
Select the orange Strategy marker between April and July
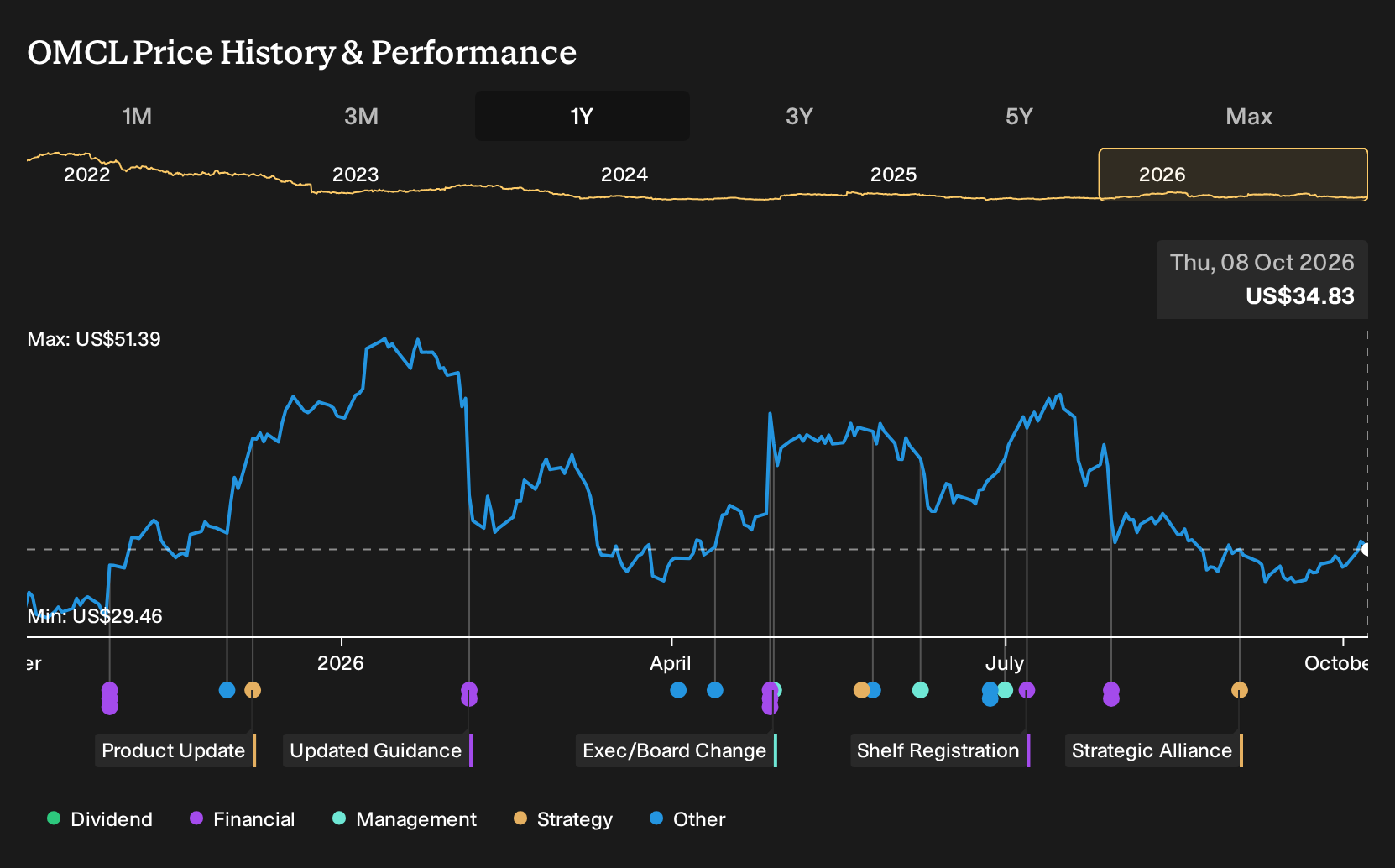coord(861,690)
